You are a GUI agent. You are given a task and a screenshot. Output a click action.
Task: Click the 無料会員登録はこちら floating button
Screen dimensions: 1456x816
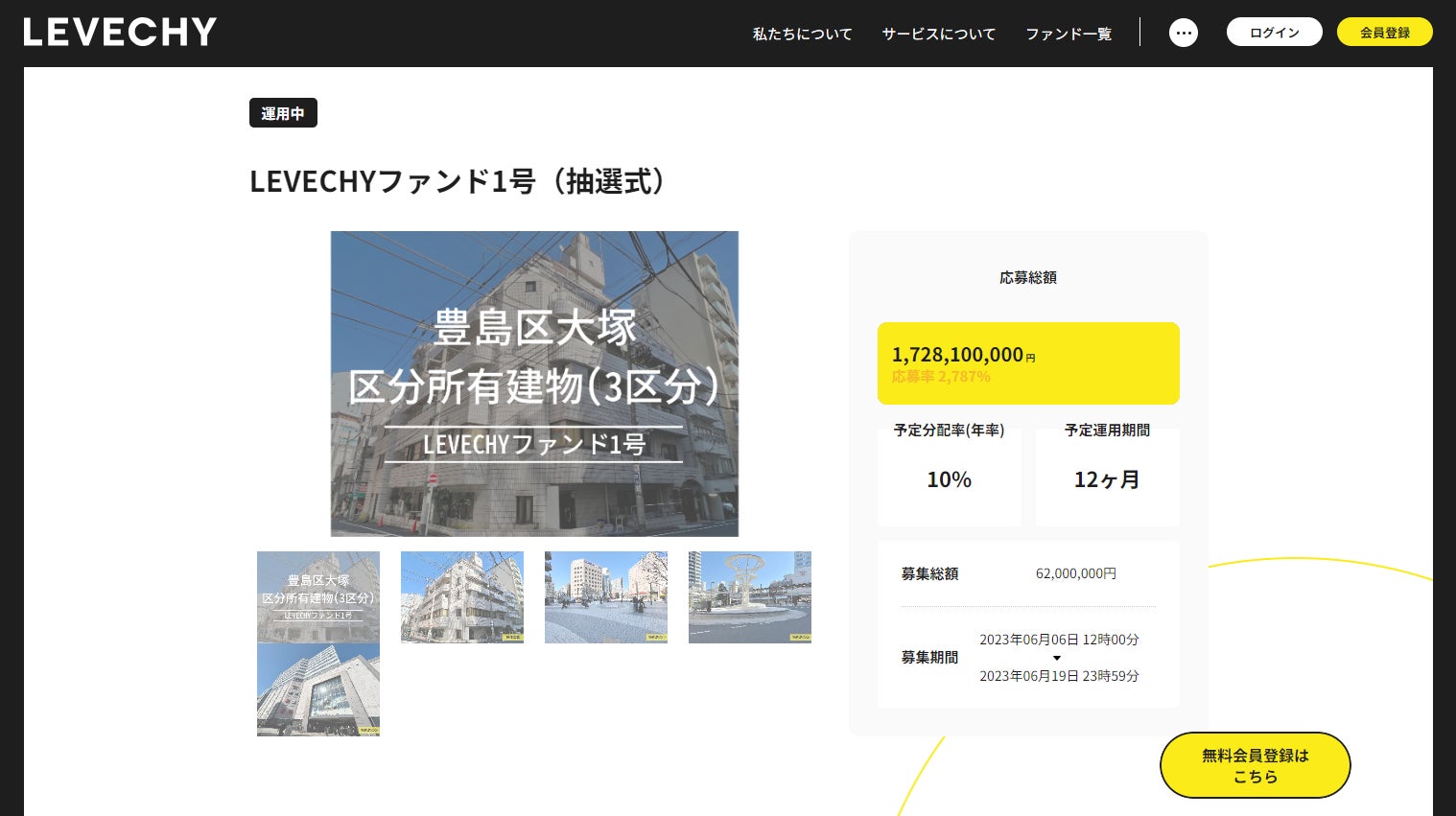pos(1256,765)
